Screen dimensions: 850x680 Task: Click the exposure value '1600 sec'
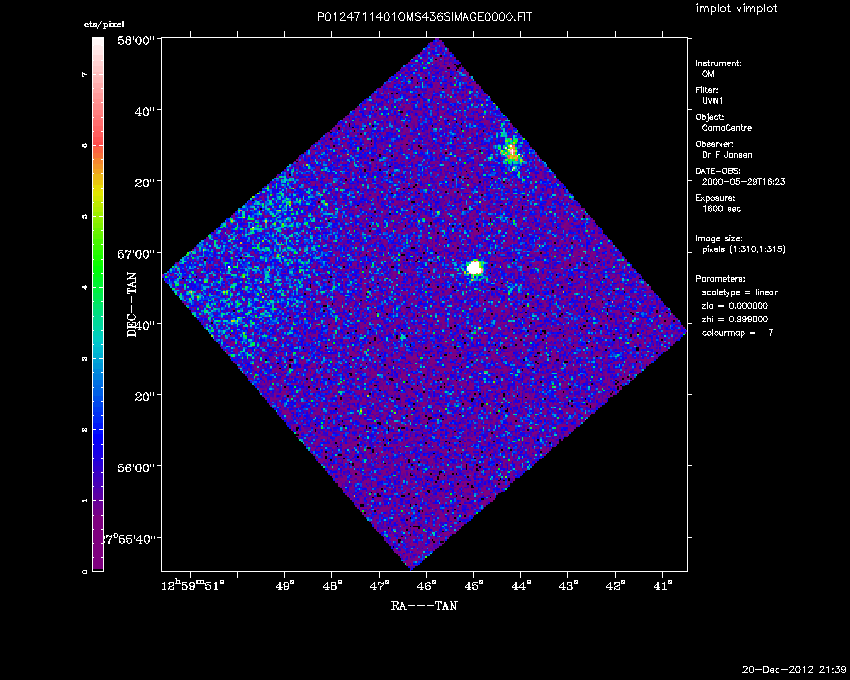tap(722, 209)
